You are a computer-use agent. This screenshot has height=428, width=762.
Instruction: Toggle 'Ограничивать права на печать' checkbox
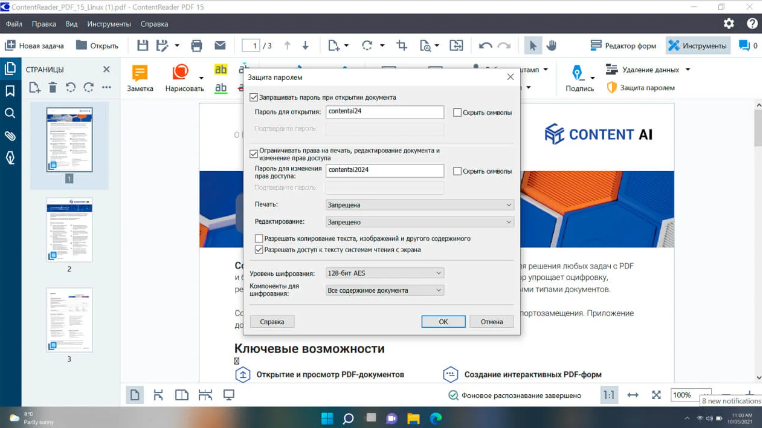tap(254, 154)
